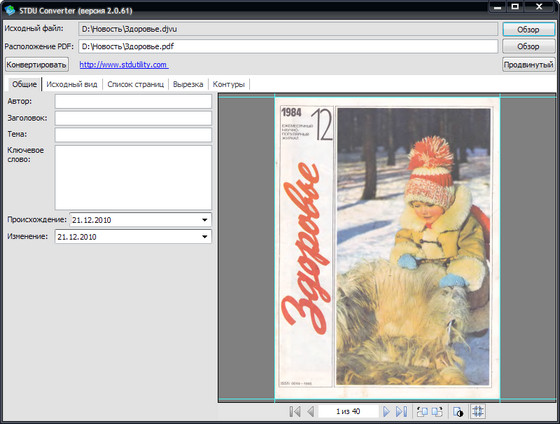Viewport: 560px width, 424px height.
Task: Switch to the Общие tab
Action: point(24,84)
